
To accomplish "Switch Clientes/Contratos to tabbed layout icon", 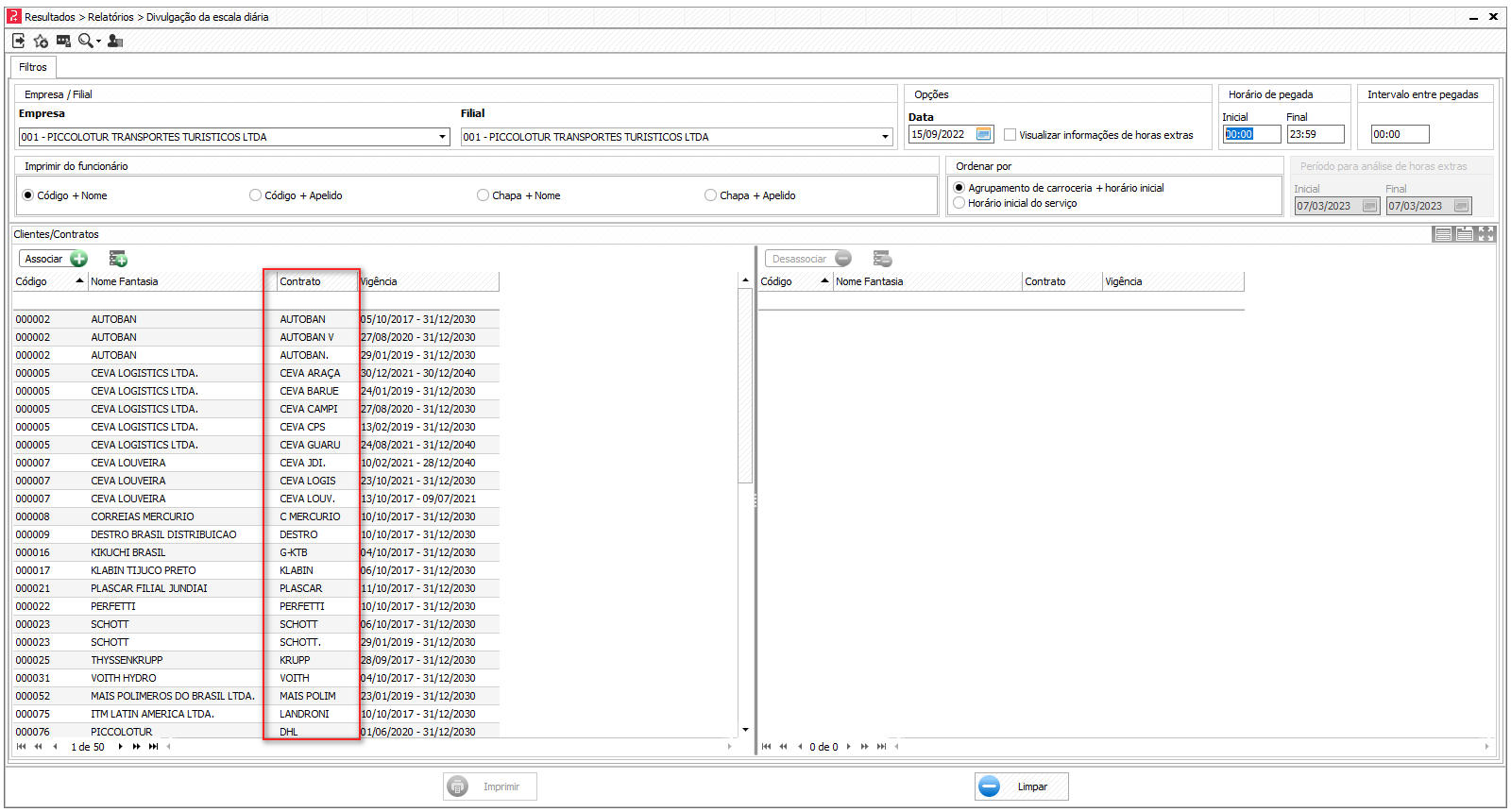I will pos(1465,234).
